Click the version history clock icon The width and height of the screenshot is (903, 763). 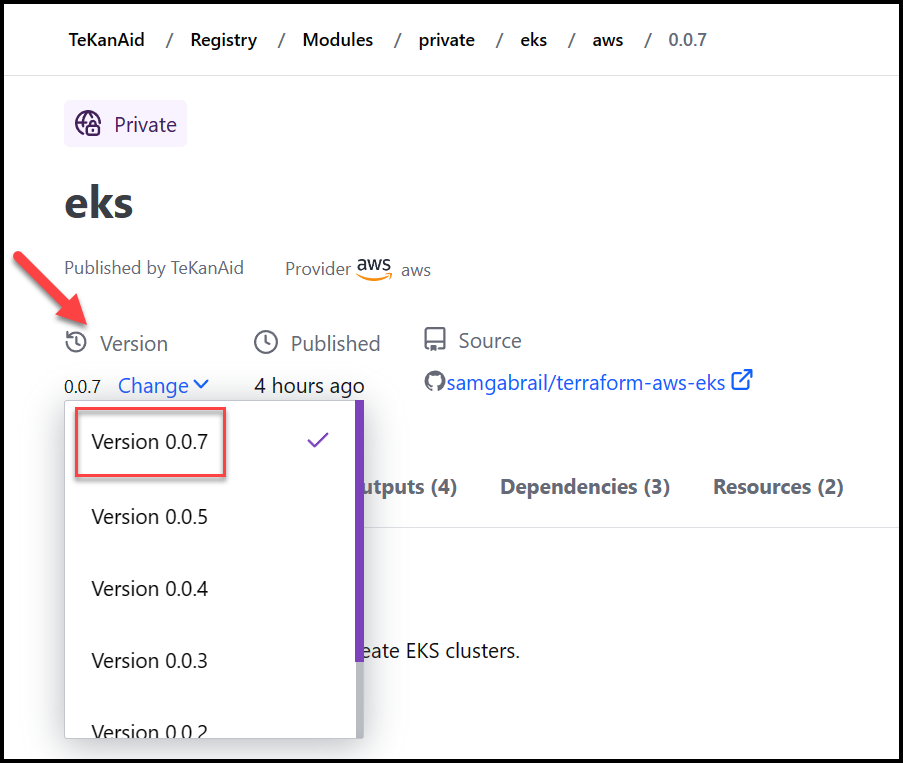(73, 342)
